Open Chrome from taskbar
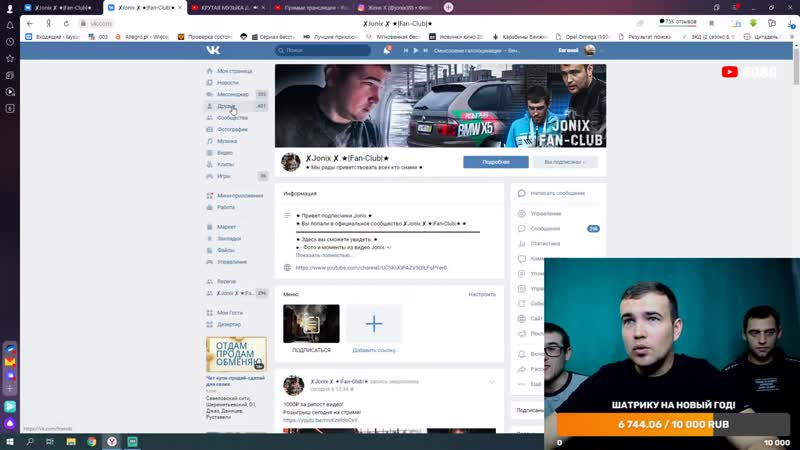Viewport: 800px width, 450px height. (x=91, y=442)
